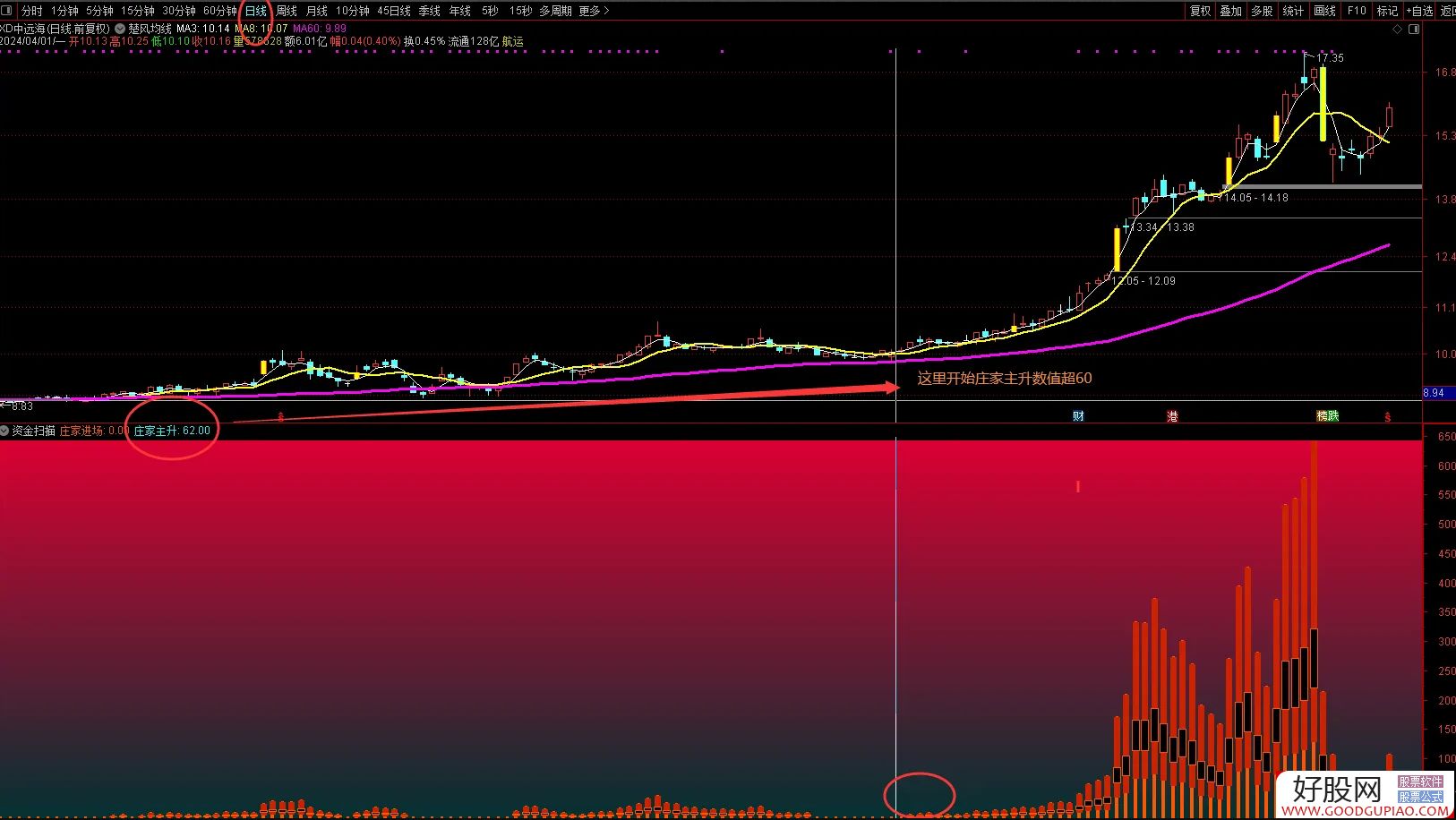
Task: Click the 航运 sector link
Action: click(513, 41)
